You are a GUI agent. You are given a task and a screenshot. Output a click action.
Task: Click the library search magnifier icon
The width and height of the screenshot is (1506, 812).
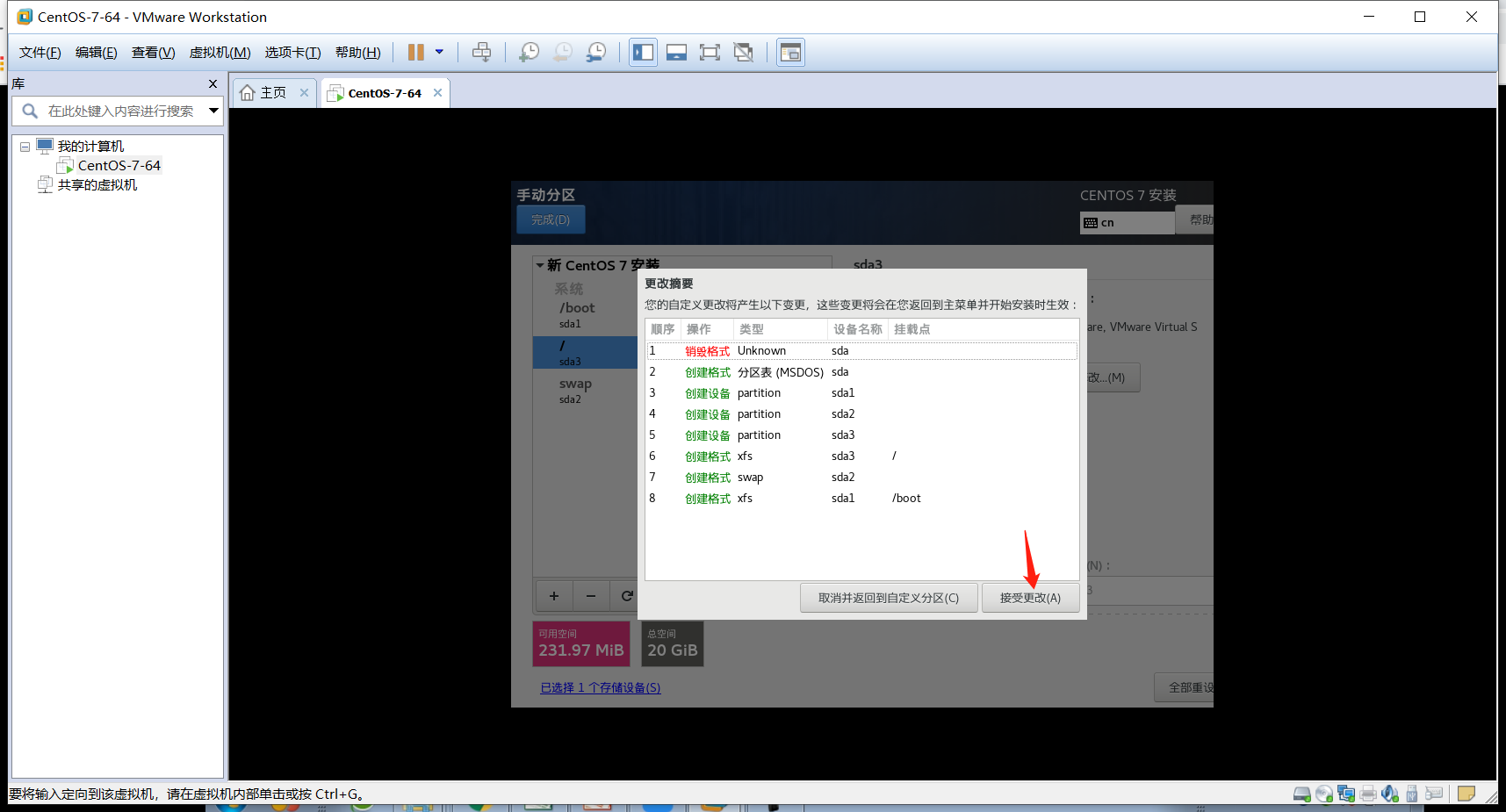click(x=30, y=111)
